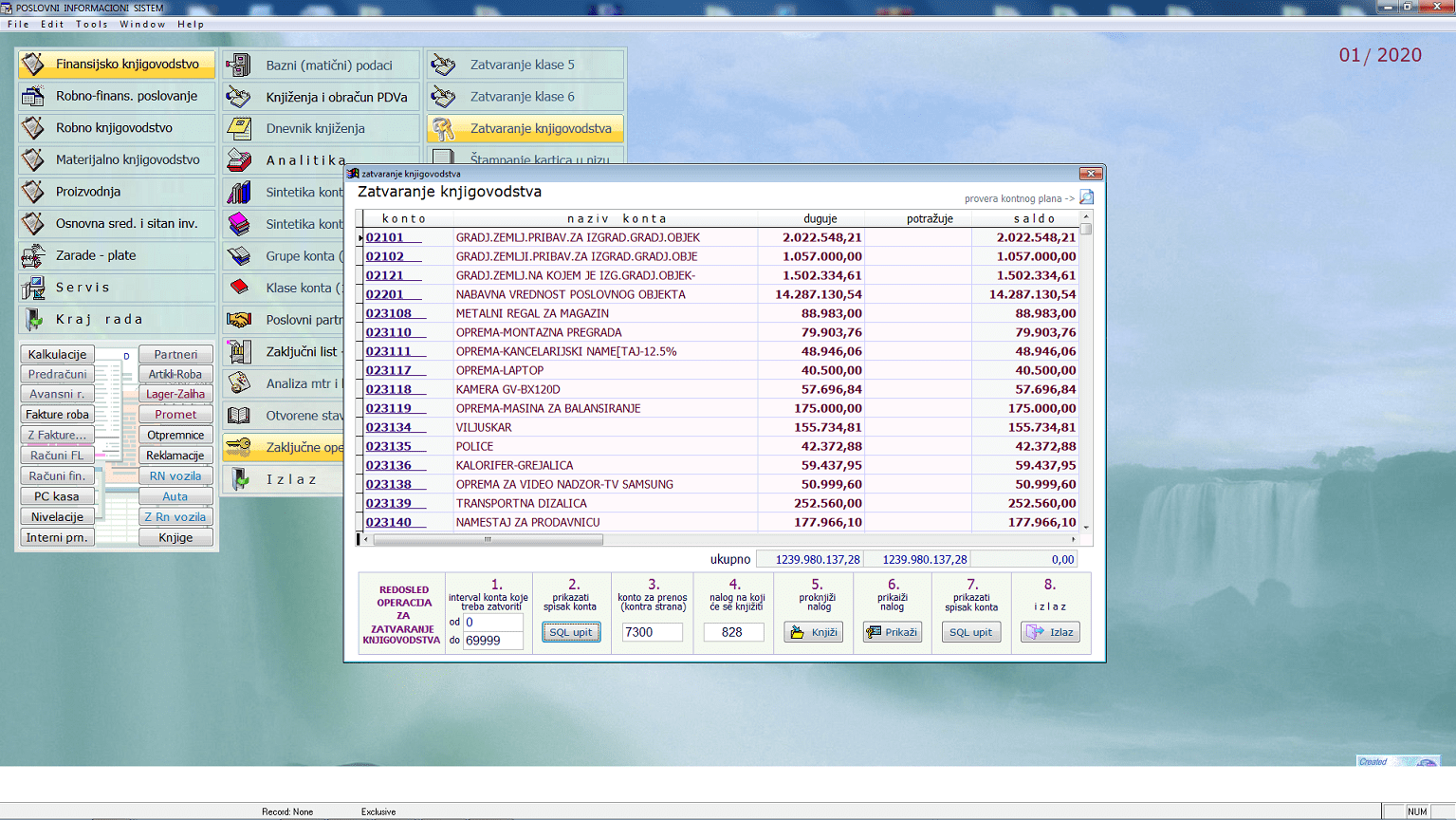1456x820 pixels.
Task: Select Robno knjigovodstvo in main menu
Action: 116,128
